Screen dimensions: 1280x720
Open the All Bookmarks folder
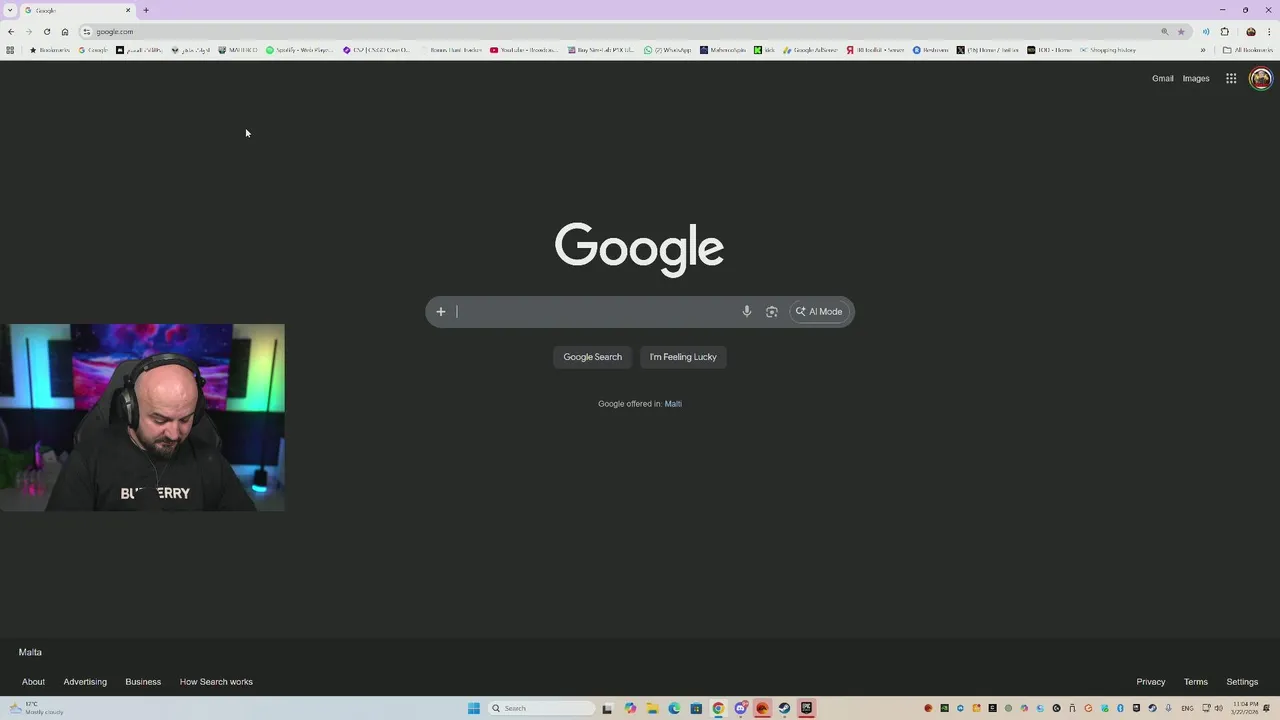click(1248, 50)
